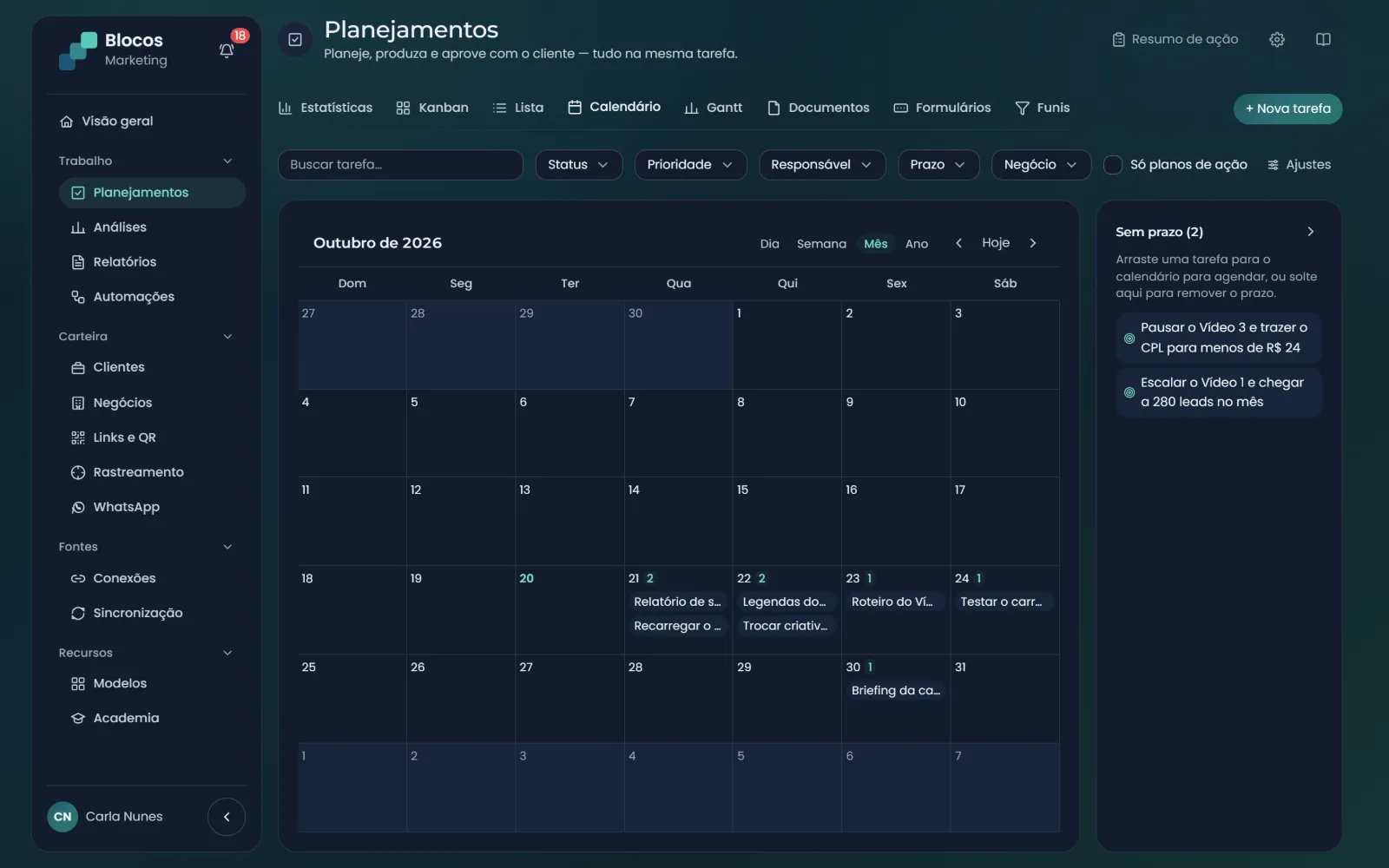
Task: Open the notifications bell
Action: (227, 50)
